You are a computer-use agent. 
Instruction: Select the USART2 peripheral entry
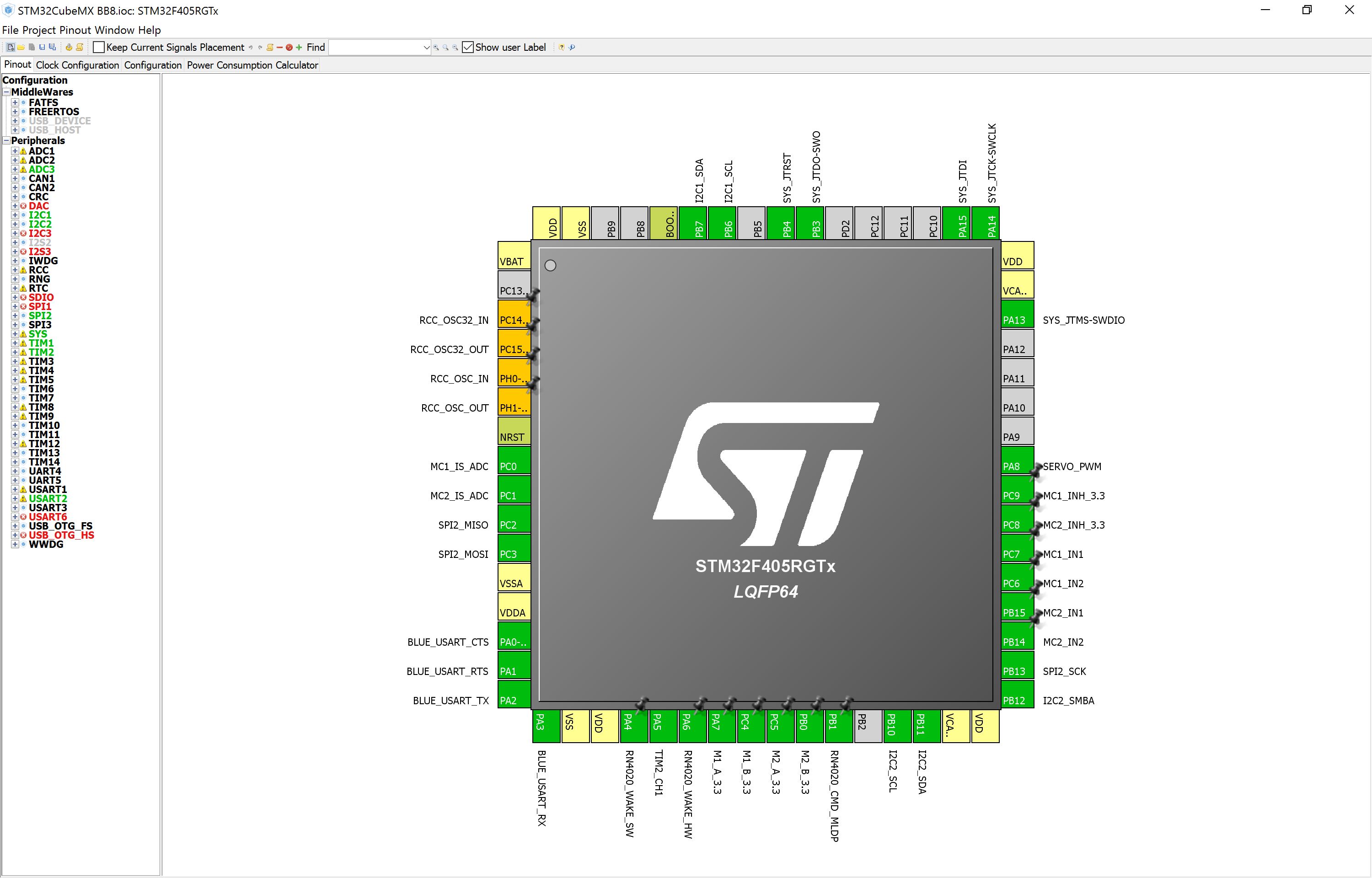[48, 498]
